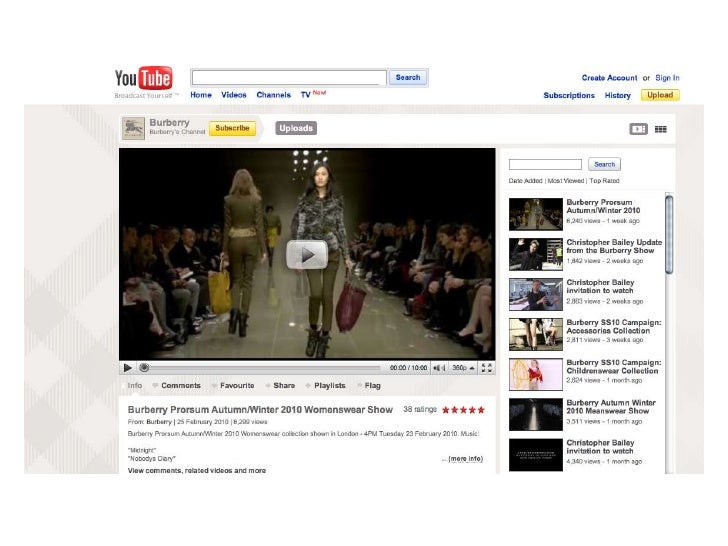Screen dimensions: 728x546
Task: Sort uploads by Top Rated
Action: coord(604,181)
